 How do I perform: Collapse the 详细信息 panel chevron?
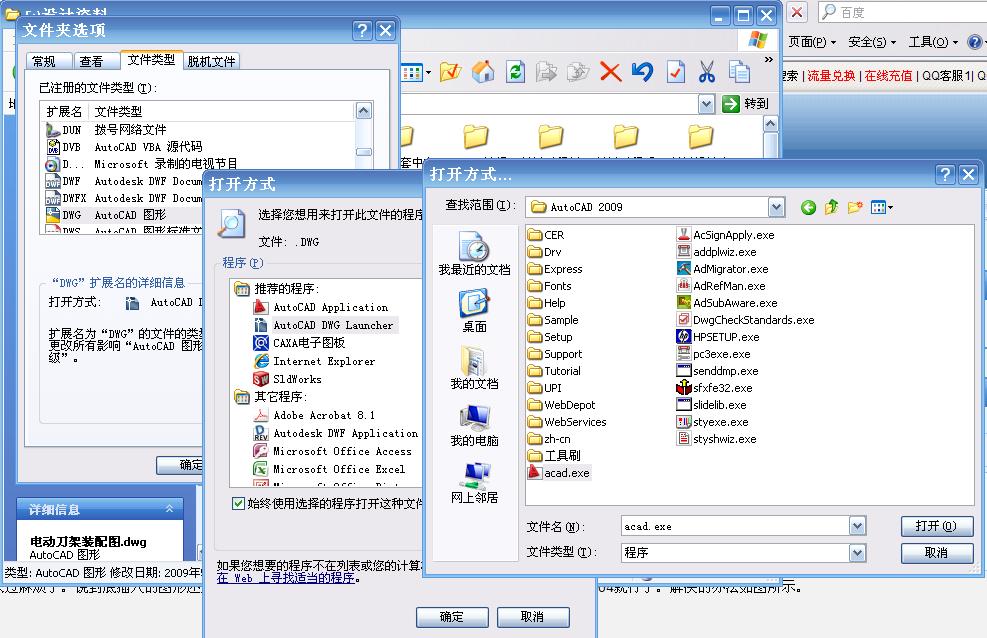(169, 508)
